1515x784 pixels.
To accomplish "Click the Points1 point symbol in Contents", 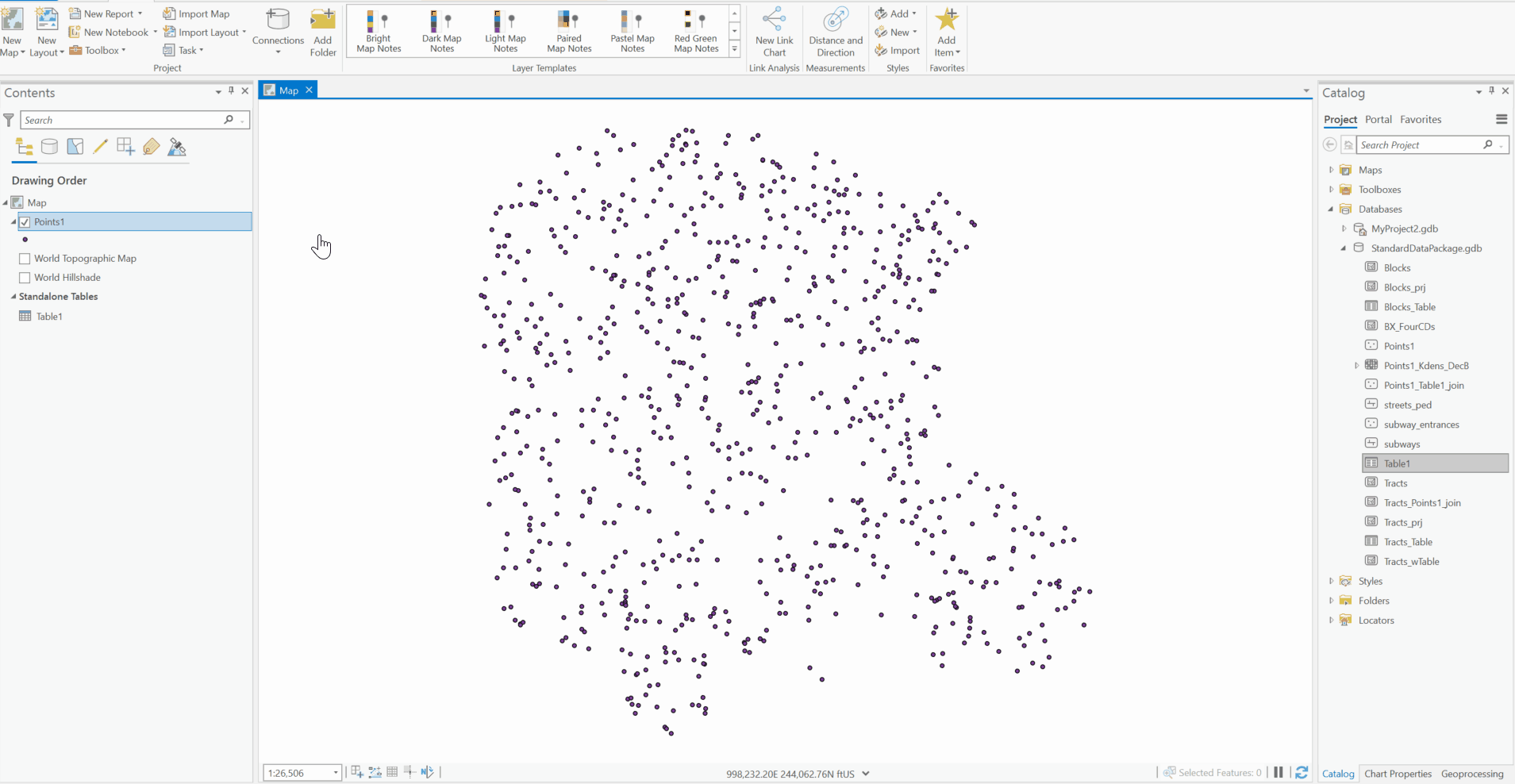I will coord(25,240).
